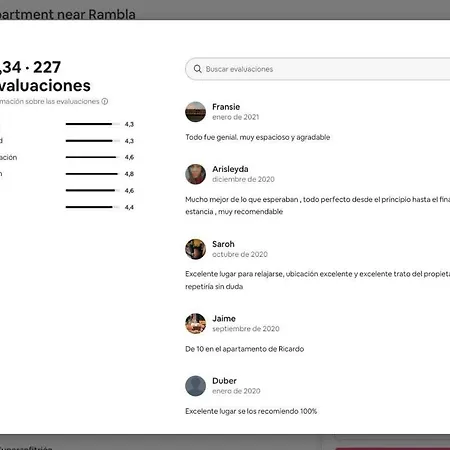
Task: Click the reviewer name Fransie
Action: (x=226, y=107)
